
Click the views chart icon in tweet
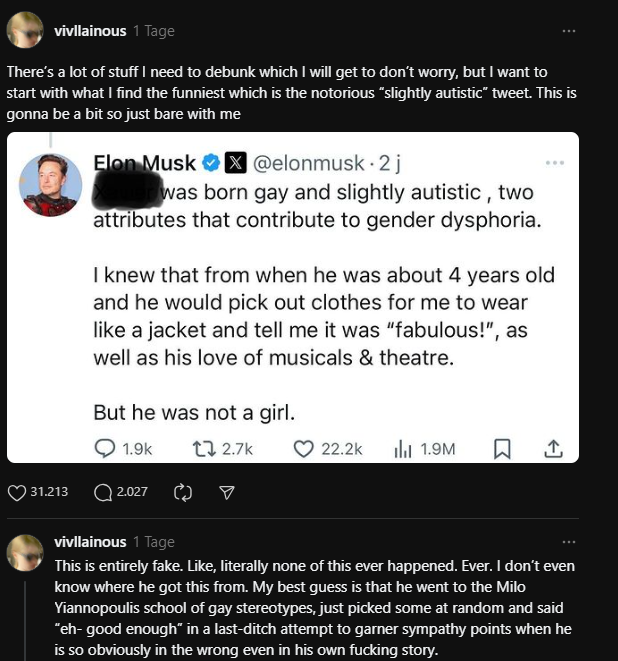tap(403, 449)
